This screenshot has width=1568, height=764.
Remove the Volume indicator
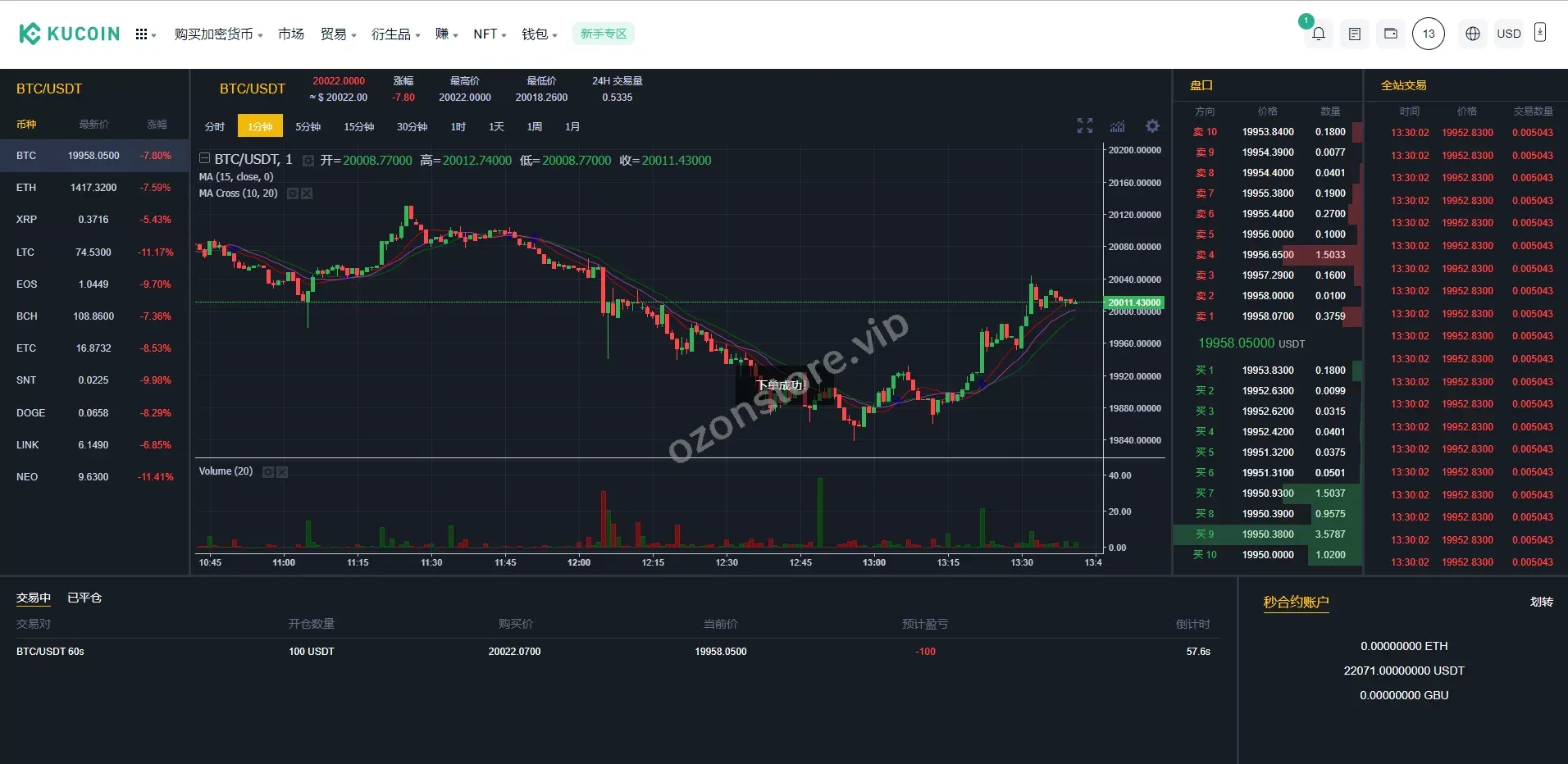click(282, 472)
